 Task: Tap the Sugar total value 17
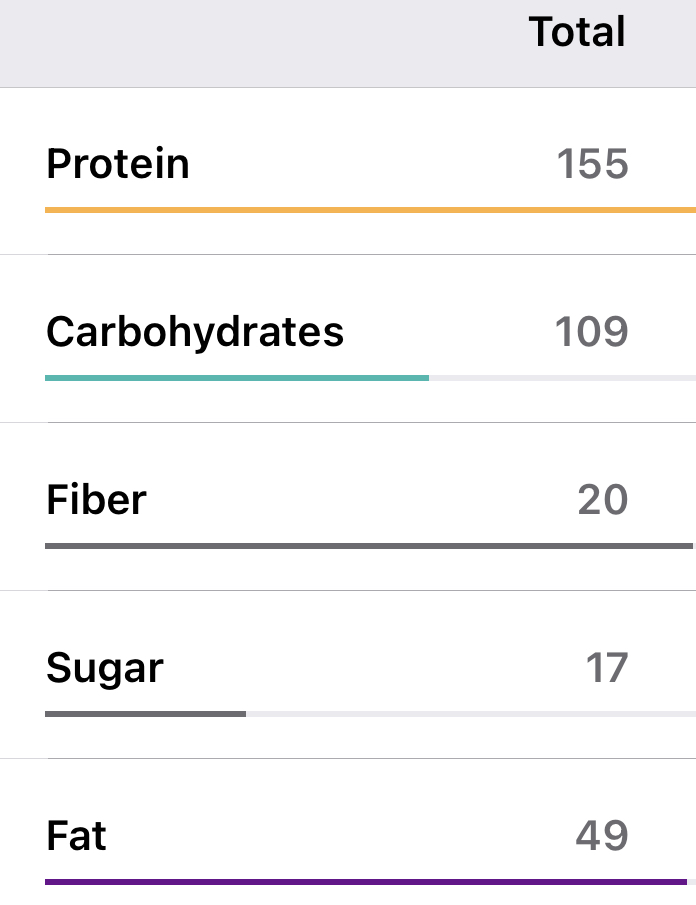[x=606, y=668]
